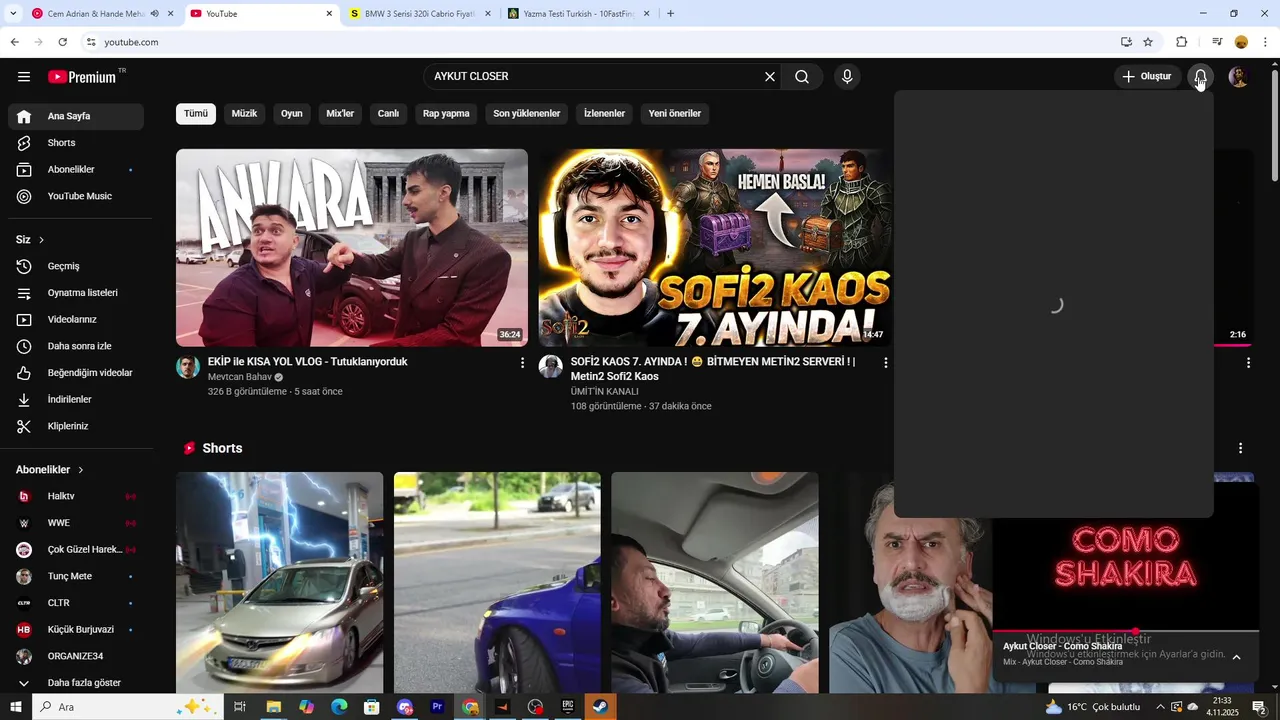Select the Yeni öneriler chip
The image size is (1280, 720).
click(674, 114)
